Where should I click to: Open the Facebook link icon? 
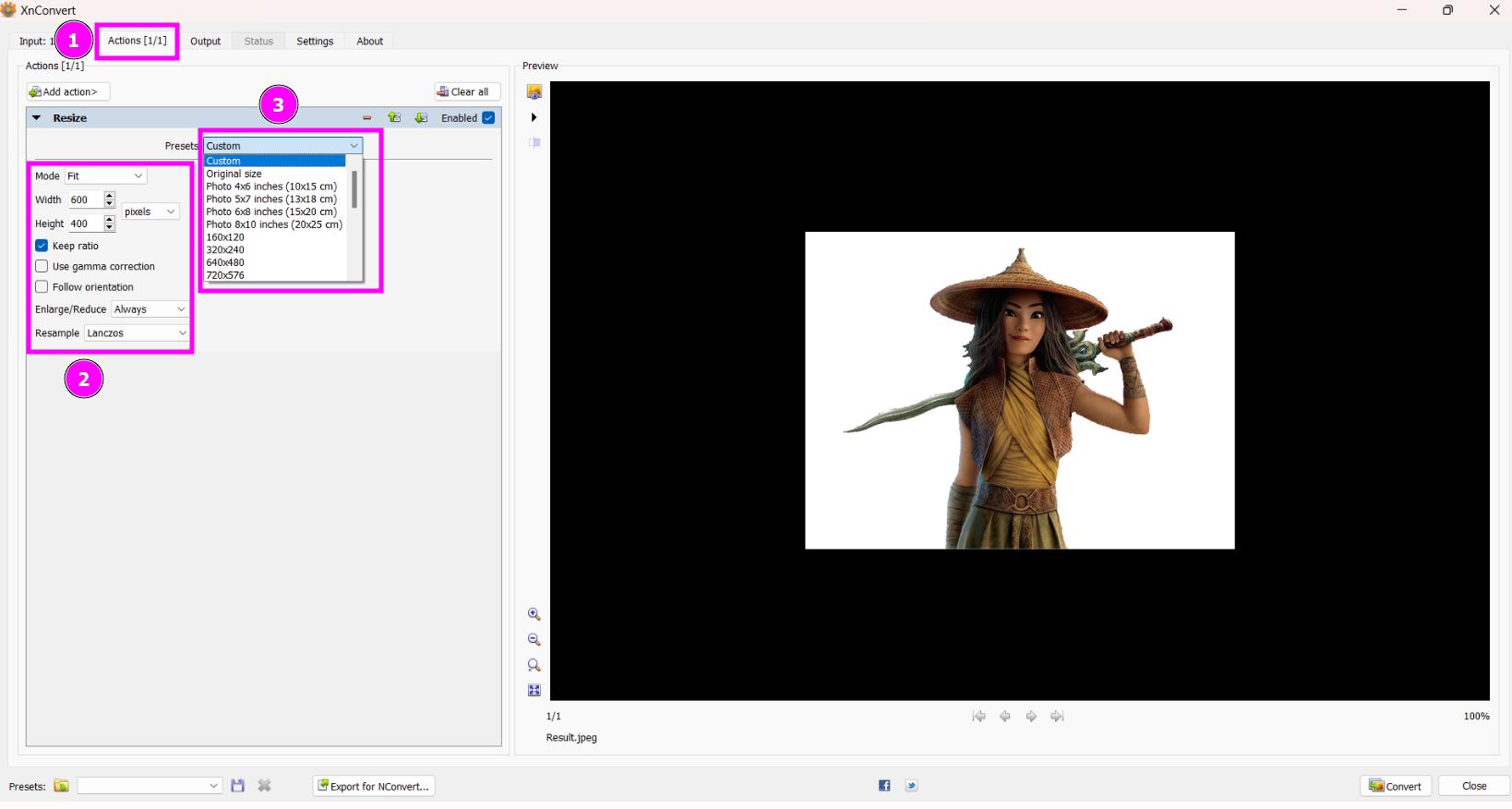coord(884,786)
